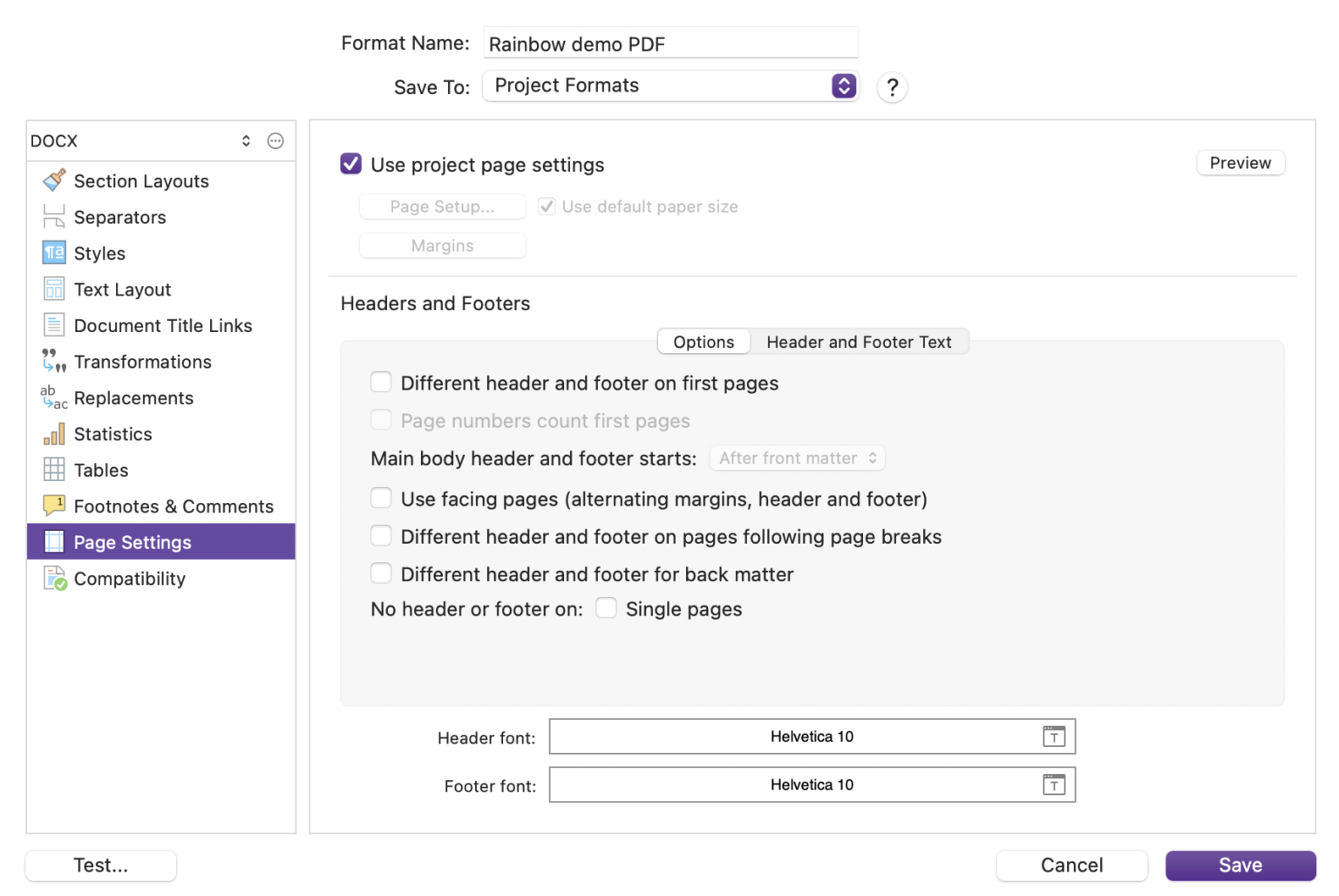Open the Save To dropdown
Screen dimensions: 1339x896
tap(842, 86)
